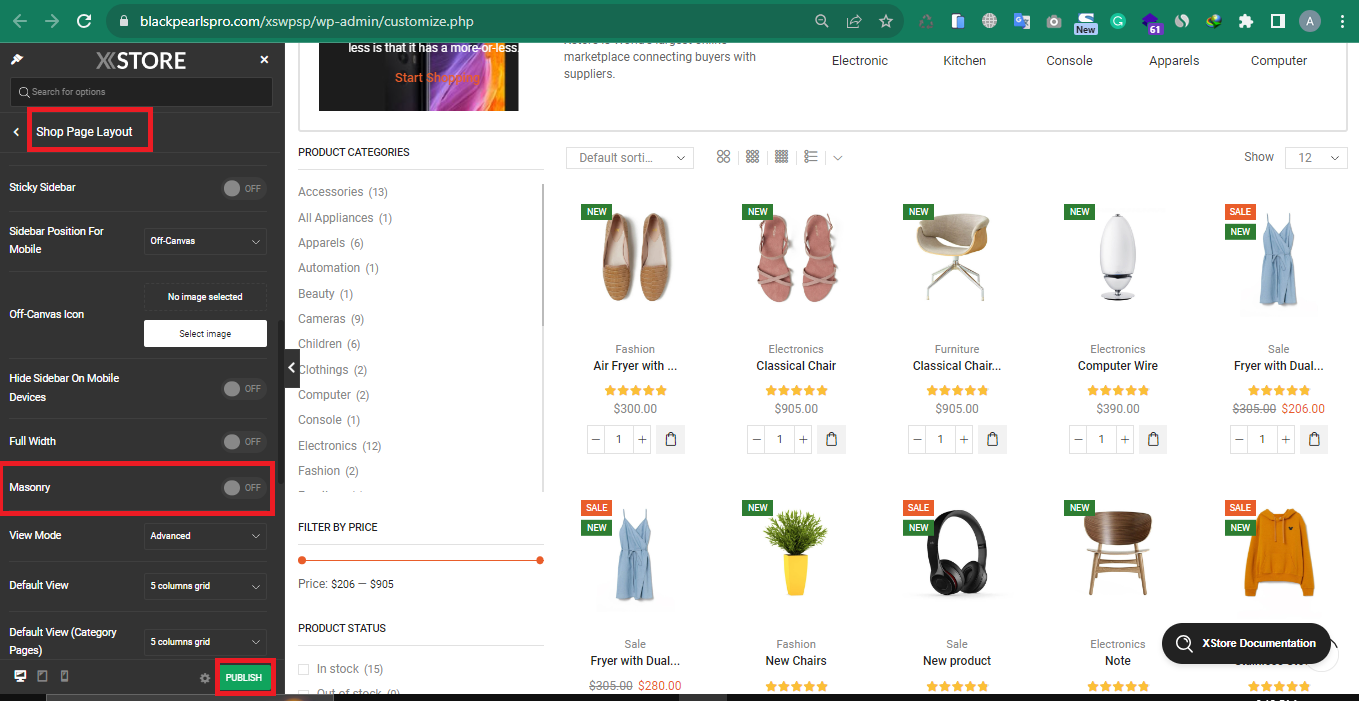Check the In stock filter box
The height and width of the screenshot is (701, 1359).
point(303,669)
